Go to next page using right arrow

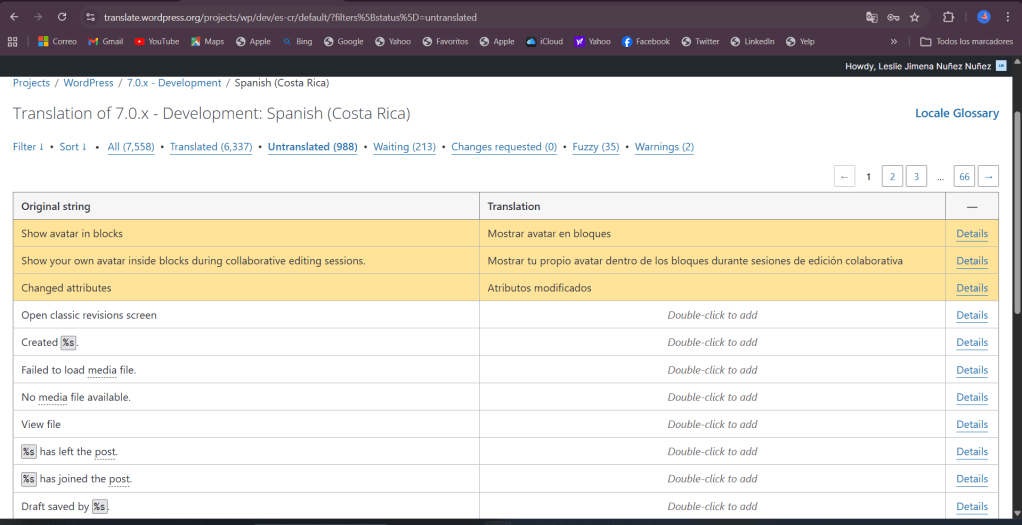(988, 177)
